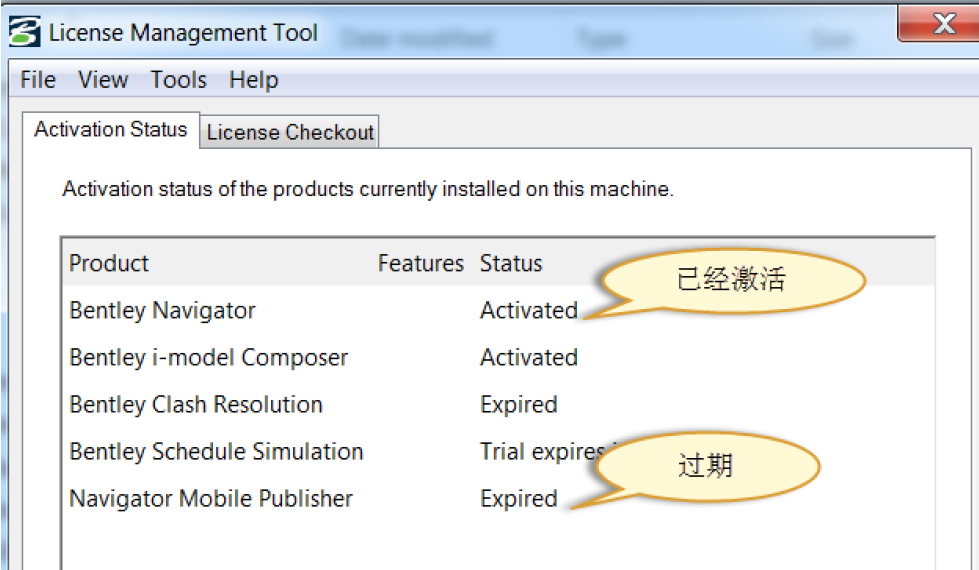The width and height of the screenshot is (979, 570).
Task: Select the Navigator Mobile Publisher row
Action: [498, 498]
